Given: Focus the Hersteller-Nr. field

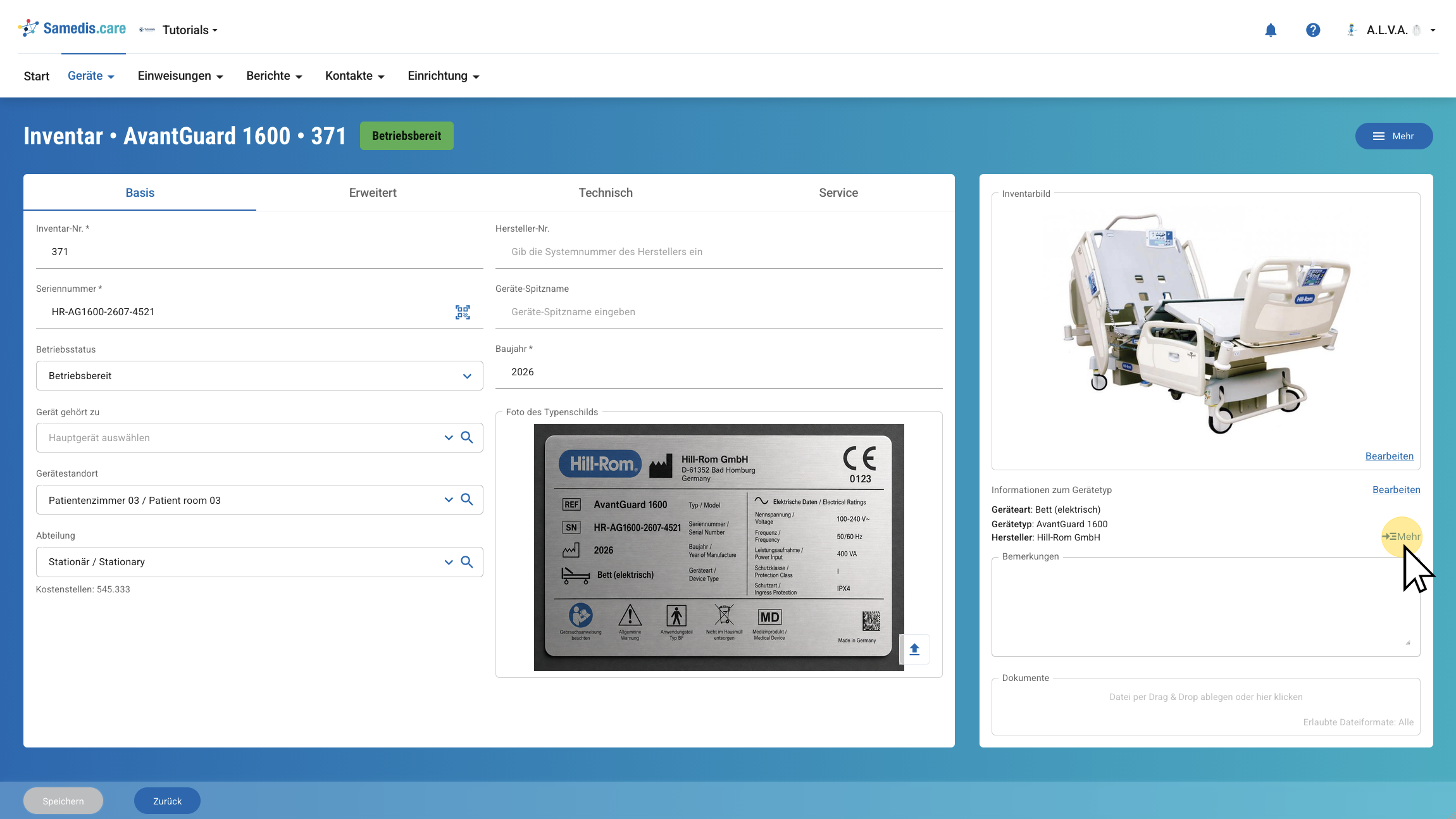Looking at the screenshot, I should pyautogui.click(x=719, y=252).
